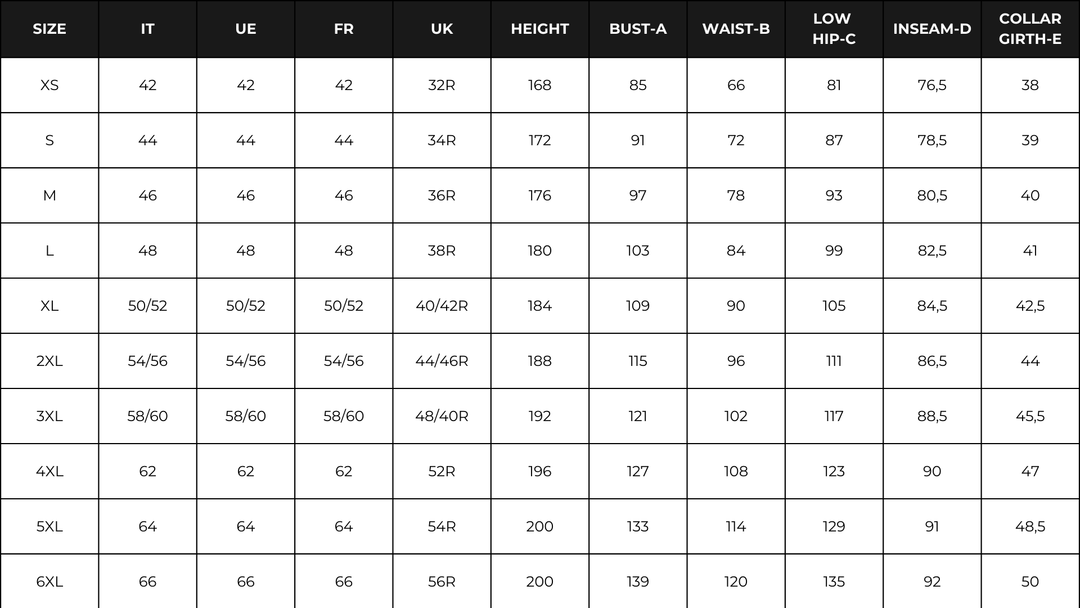The height and width of the screenshot is (608, 1080).
Task: Click the 56R UK size cell
Action: point(441,581)
